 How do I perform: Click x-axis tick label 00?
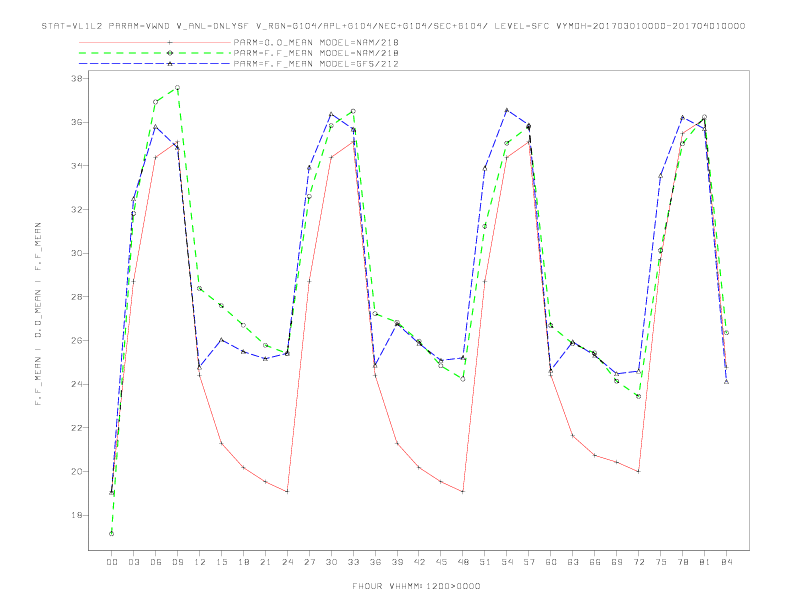tap(112, 562)
